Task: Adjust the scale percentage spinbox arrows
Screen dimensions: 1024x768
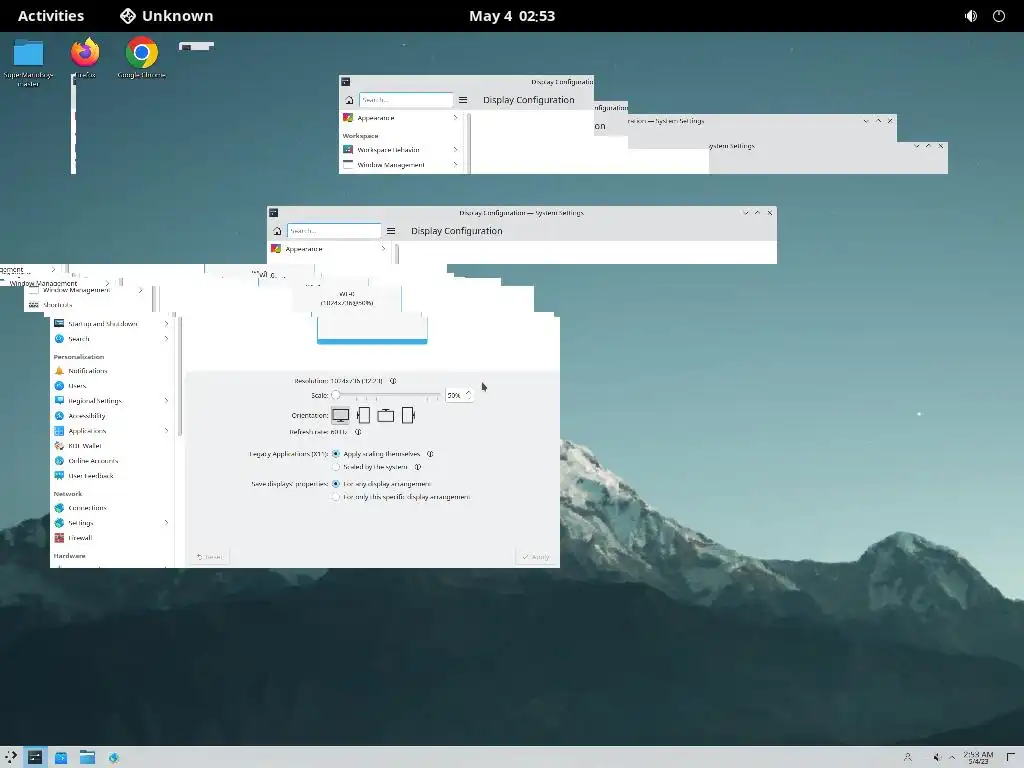Action: [468, 395]
